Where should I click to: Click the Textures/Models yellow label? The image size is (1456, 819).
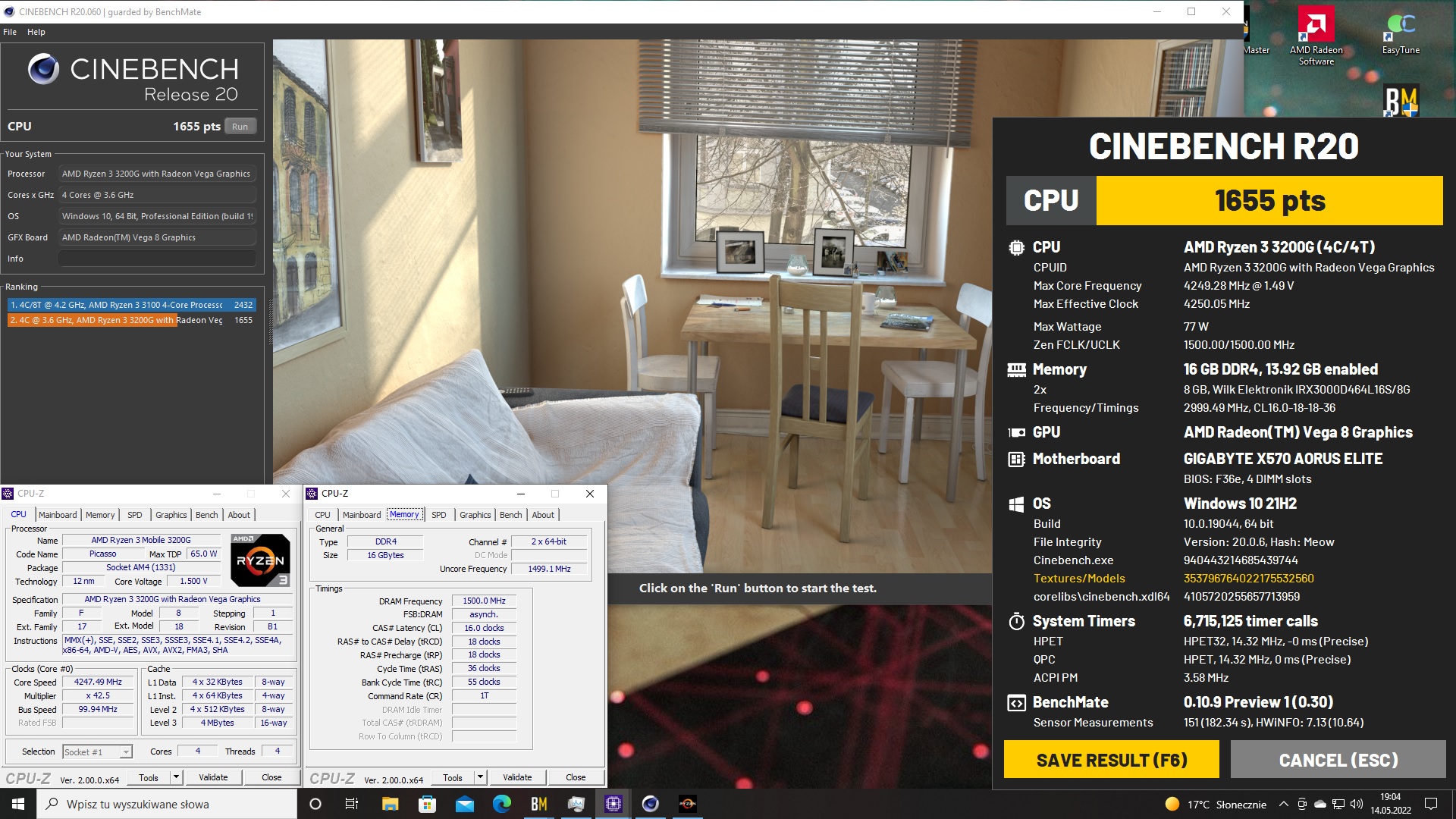[x=1079, y=579]
